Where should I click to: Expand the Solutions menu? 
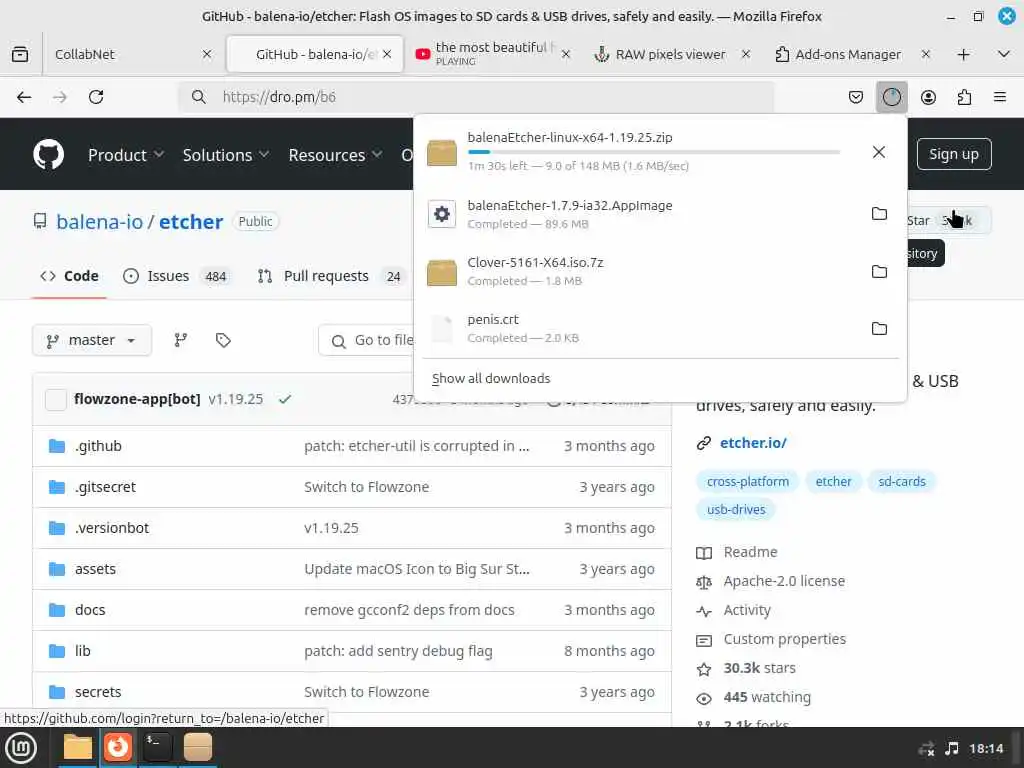(225, 155)
